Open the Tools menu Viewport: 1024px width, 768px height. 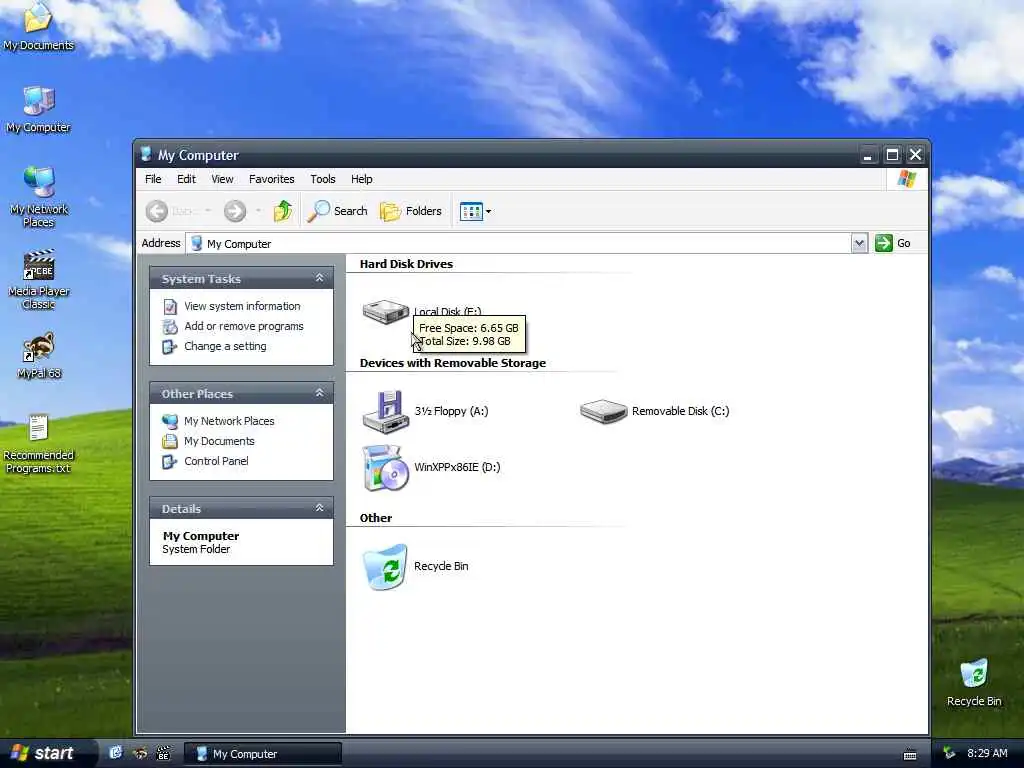[x=323, y=179]
